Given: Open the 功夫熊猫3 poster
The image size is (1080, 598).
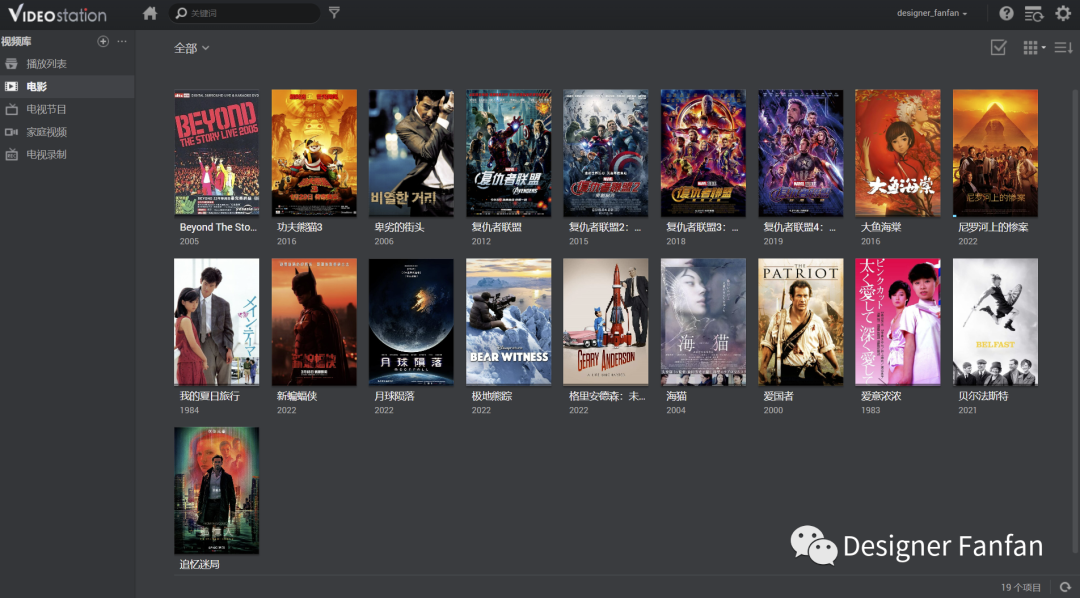Looking at the screenshot, I should (314, 153).
